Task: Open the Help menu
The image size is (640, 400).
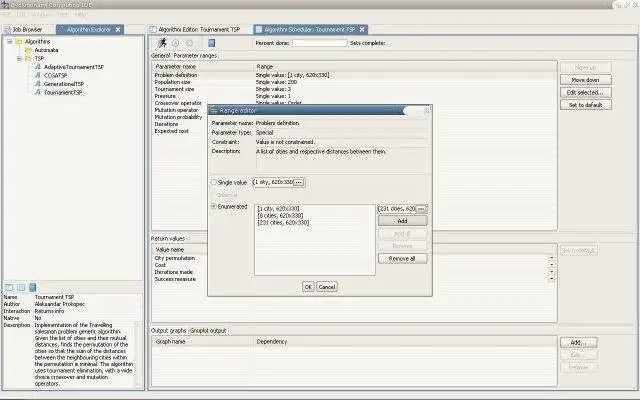Action: (x=80, y=14)
